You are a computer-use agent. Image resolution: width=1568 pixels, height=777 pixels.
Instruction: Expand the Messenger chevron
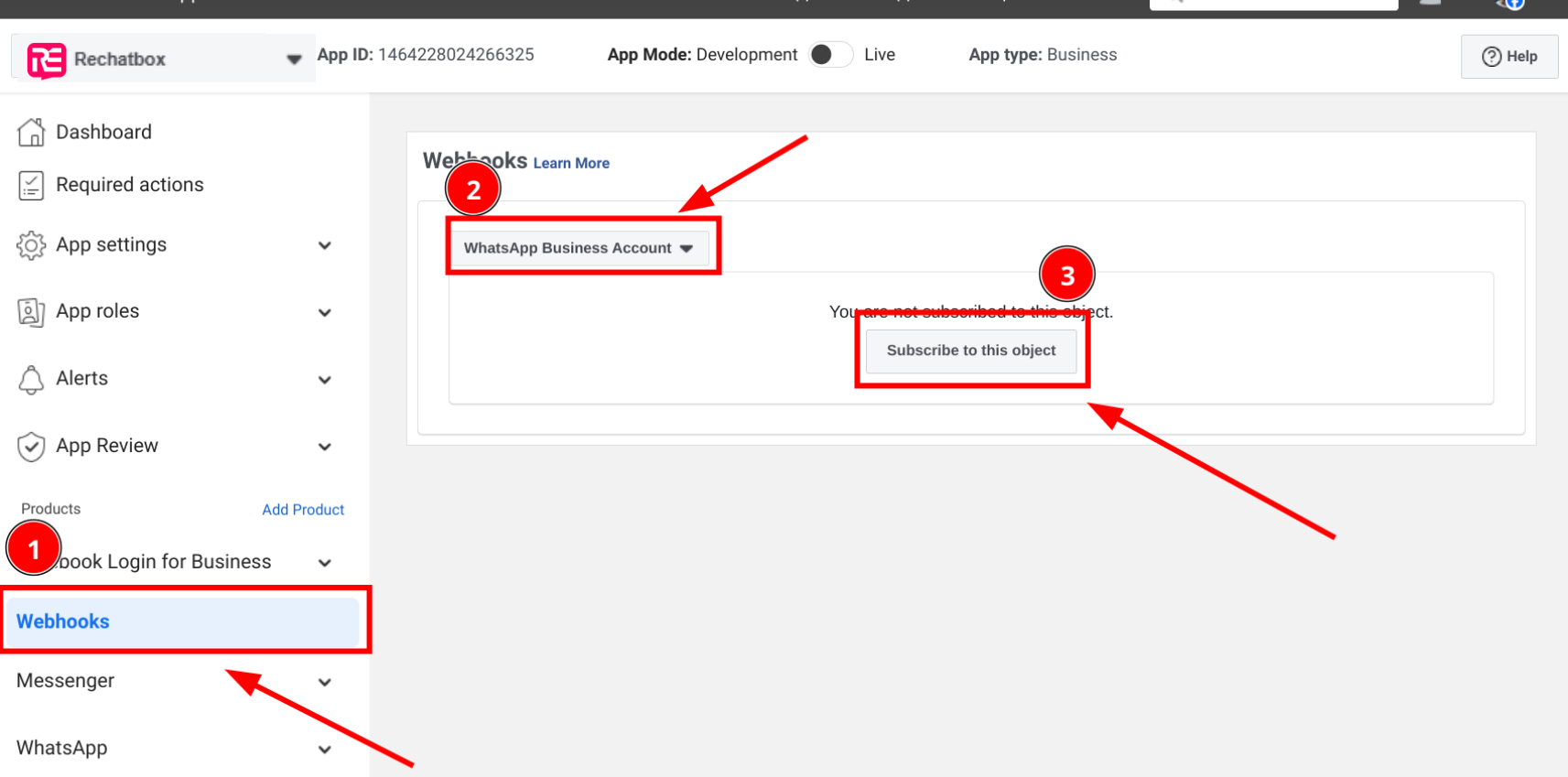[324, 682]
